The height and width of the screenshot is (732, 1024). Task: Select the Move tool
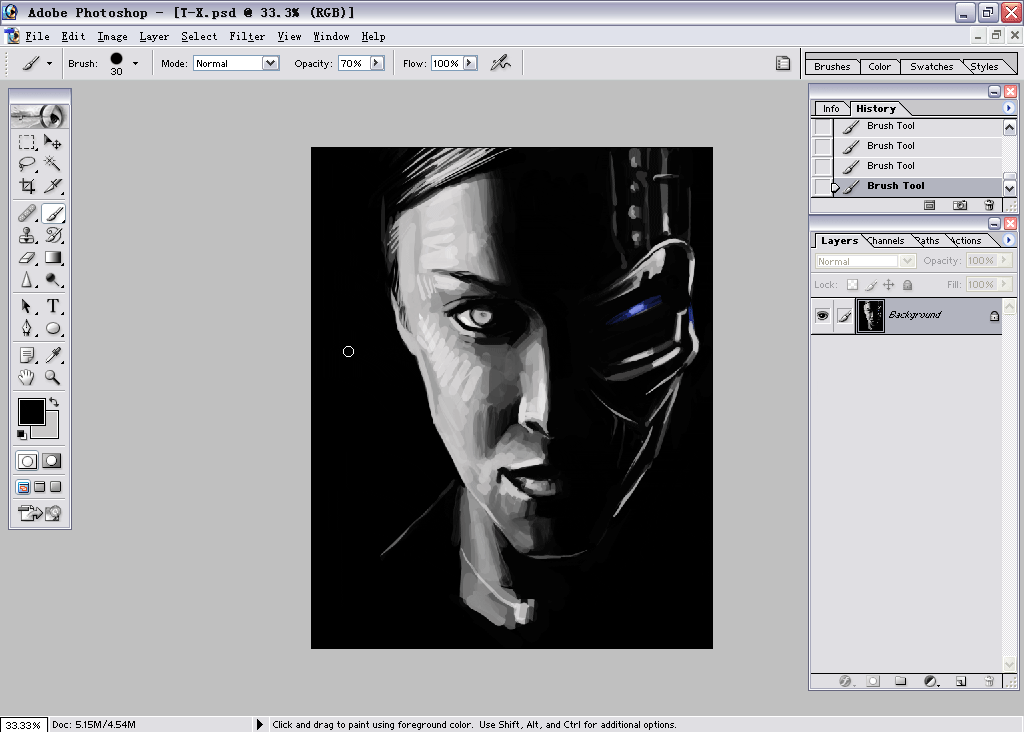point(52,142)
